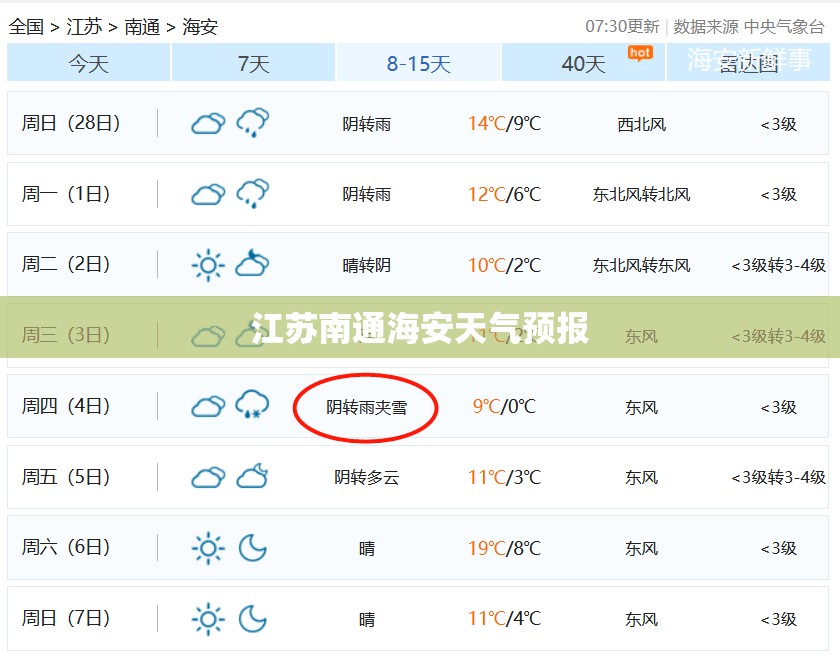Click night cloudy-moon icon for 周二 (2日)

pyautogui.click(x=252, y=262)
